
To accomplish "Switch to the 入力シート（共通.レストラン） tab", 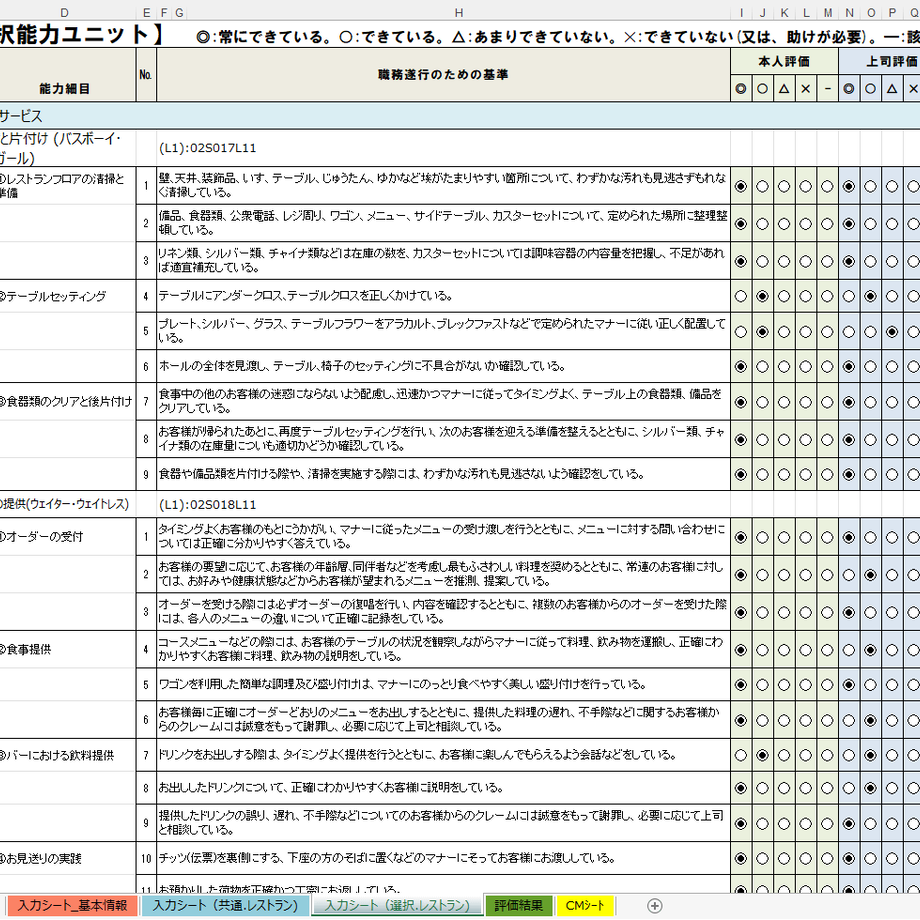I will pos(225,905).
